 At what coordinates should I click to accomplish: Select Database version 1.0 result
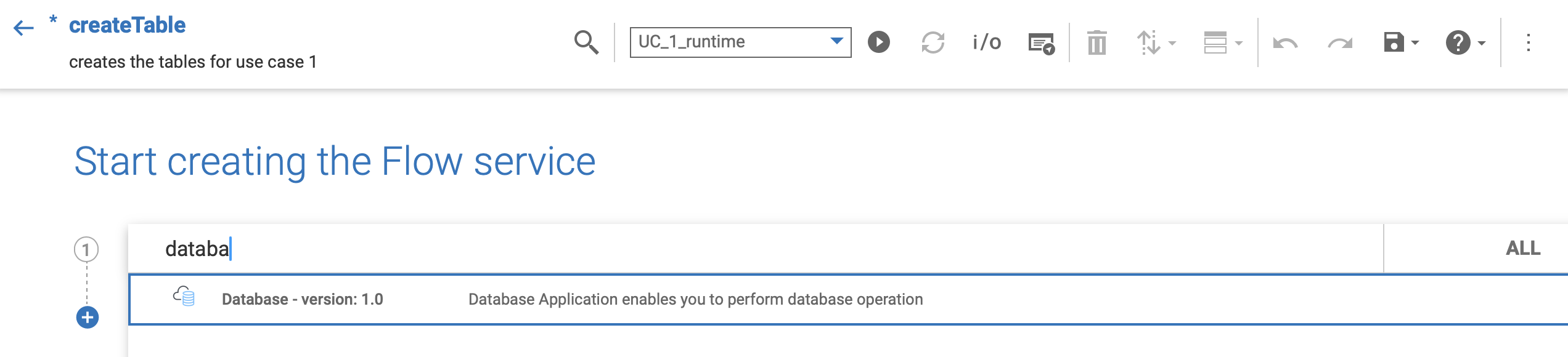848,299
